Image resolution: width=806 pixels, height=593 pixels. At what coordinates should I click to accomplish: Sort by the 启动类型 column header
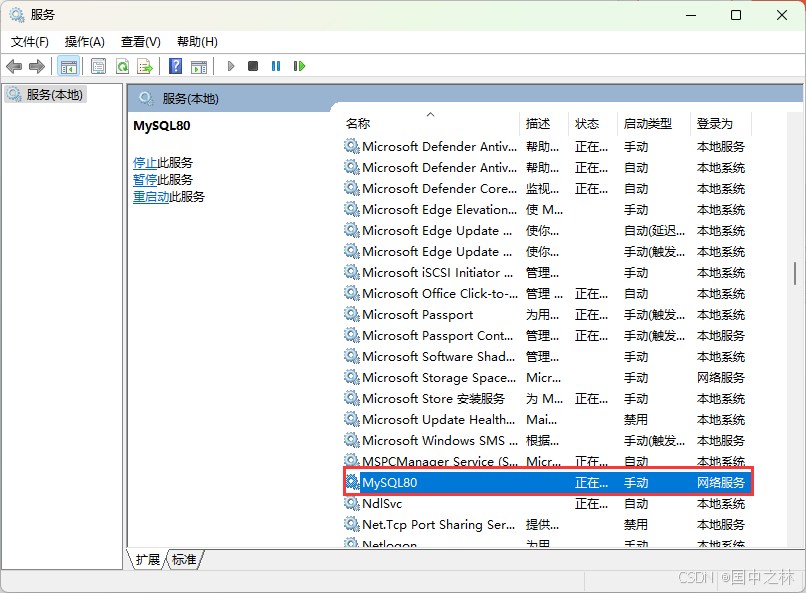point(654,123)
